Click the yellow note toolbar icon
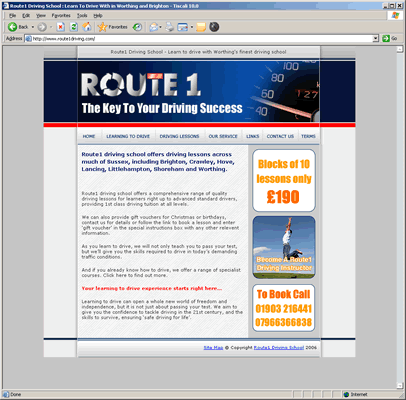 point(201,27)
